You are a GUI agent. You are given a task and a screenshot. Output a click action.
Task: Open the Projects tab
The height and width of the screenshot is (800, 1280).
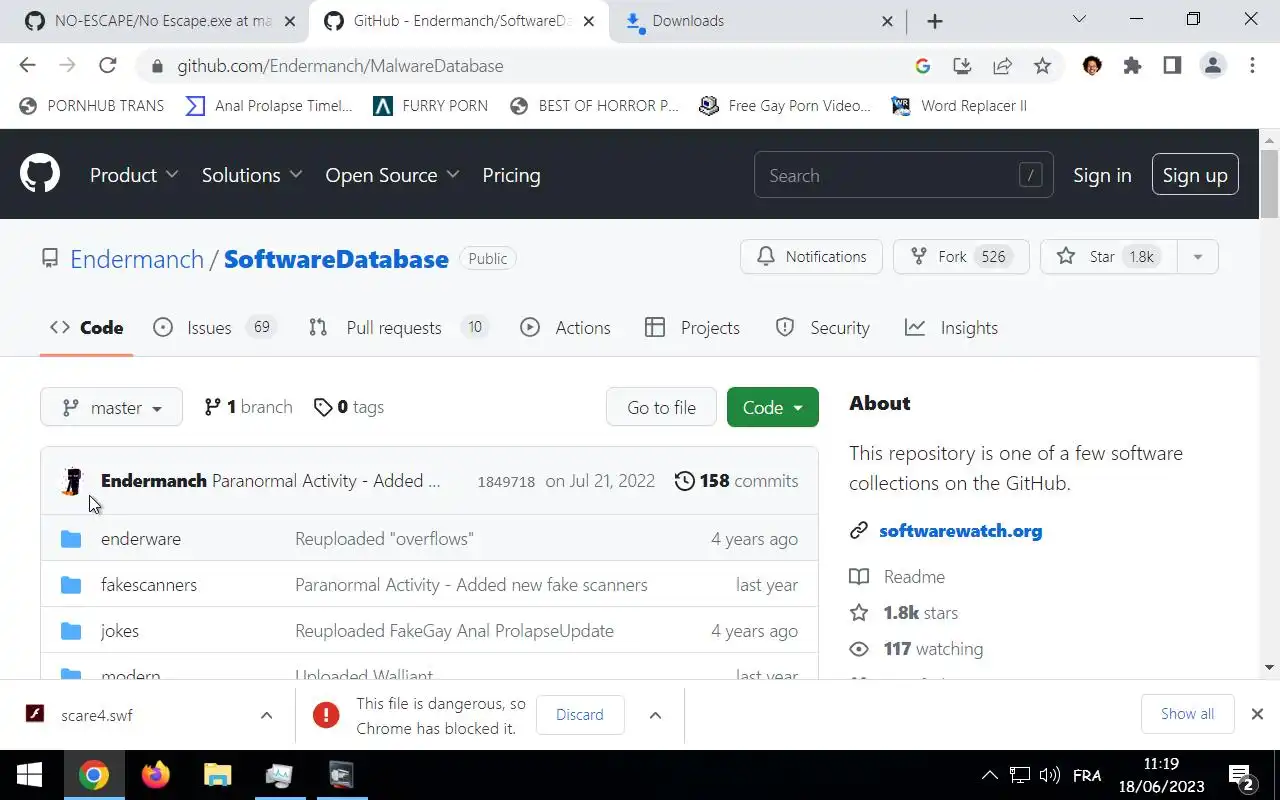(693, 328)
